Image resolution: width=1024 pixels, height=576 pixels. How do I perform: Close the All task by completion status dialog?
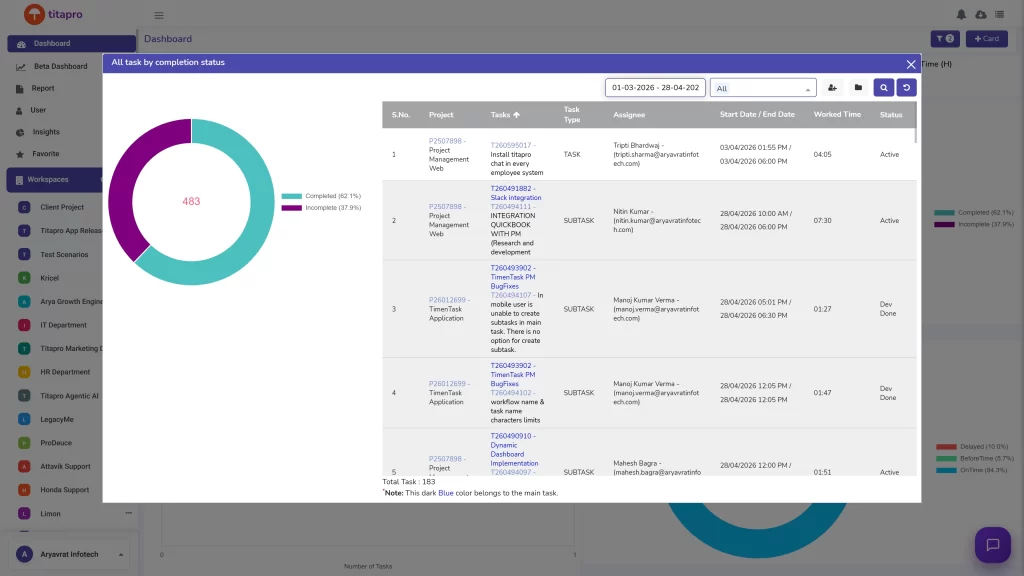tap(911, 64)
